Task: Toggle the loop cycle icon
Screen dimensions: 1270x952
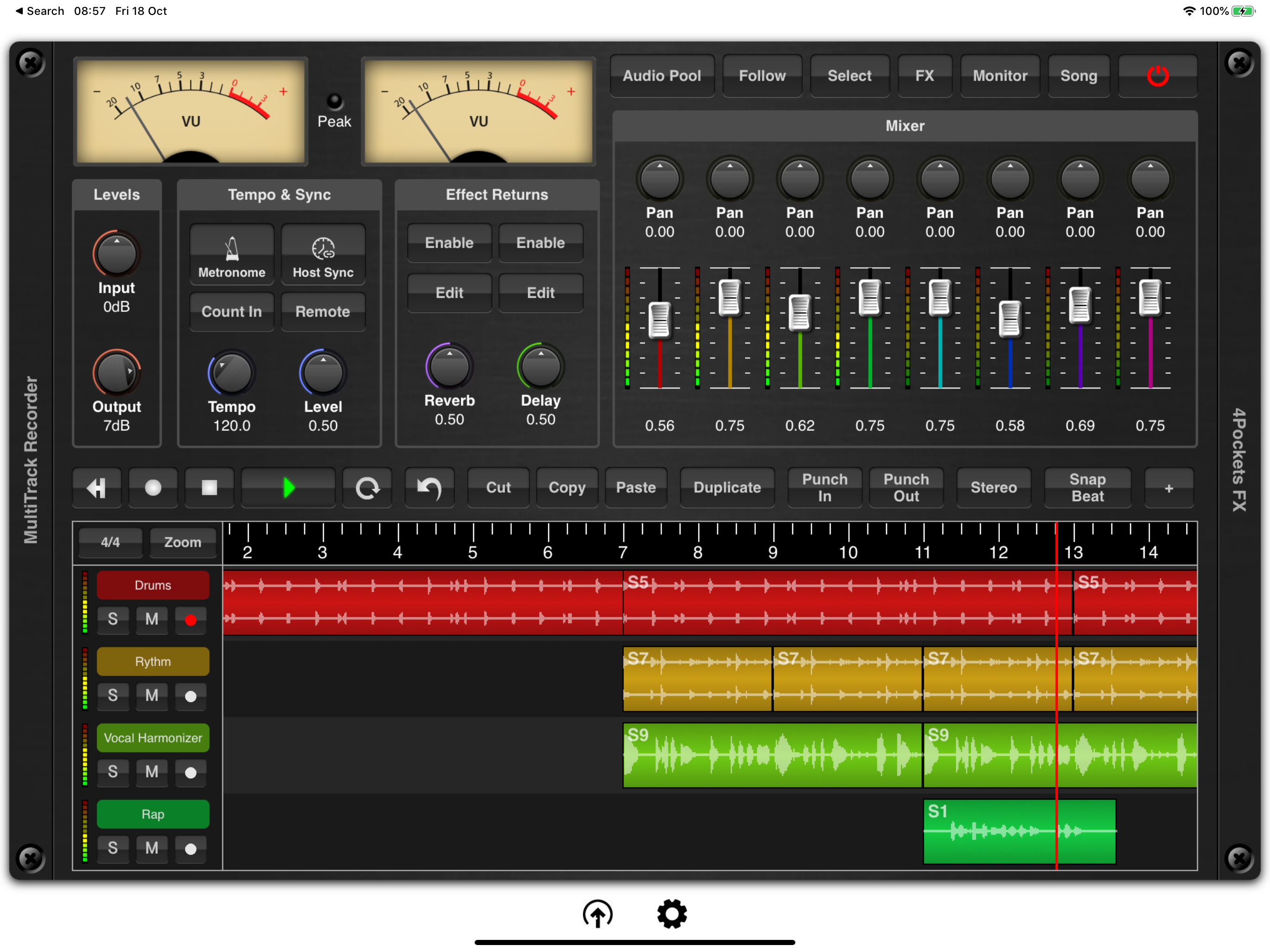Action: coord(367,488)
